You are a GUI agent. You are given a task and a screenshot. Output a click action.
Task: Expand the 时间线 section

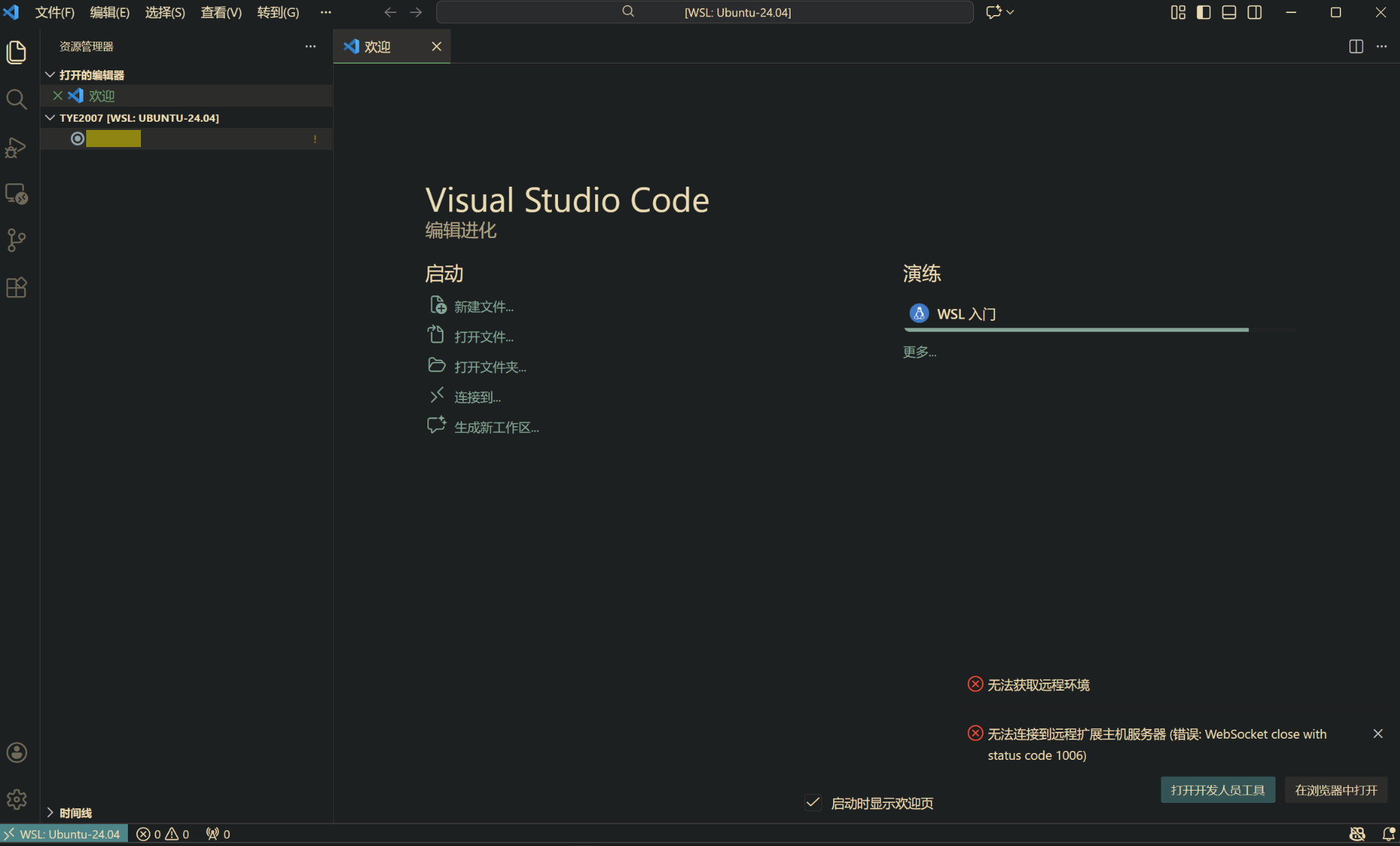click(x=50, y=812)
